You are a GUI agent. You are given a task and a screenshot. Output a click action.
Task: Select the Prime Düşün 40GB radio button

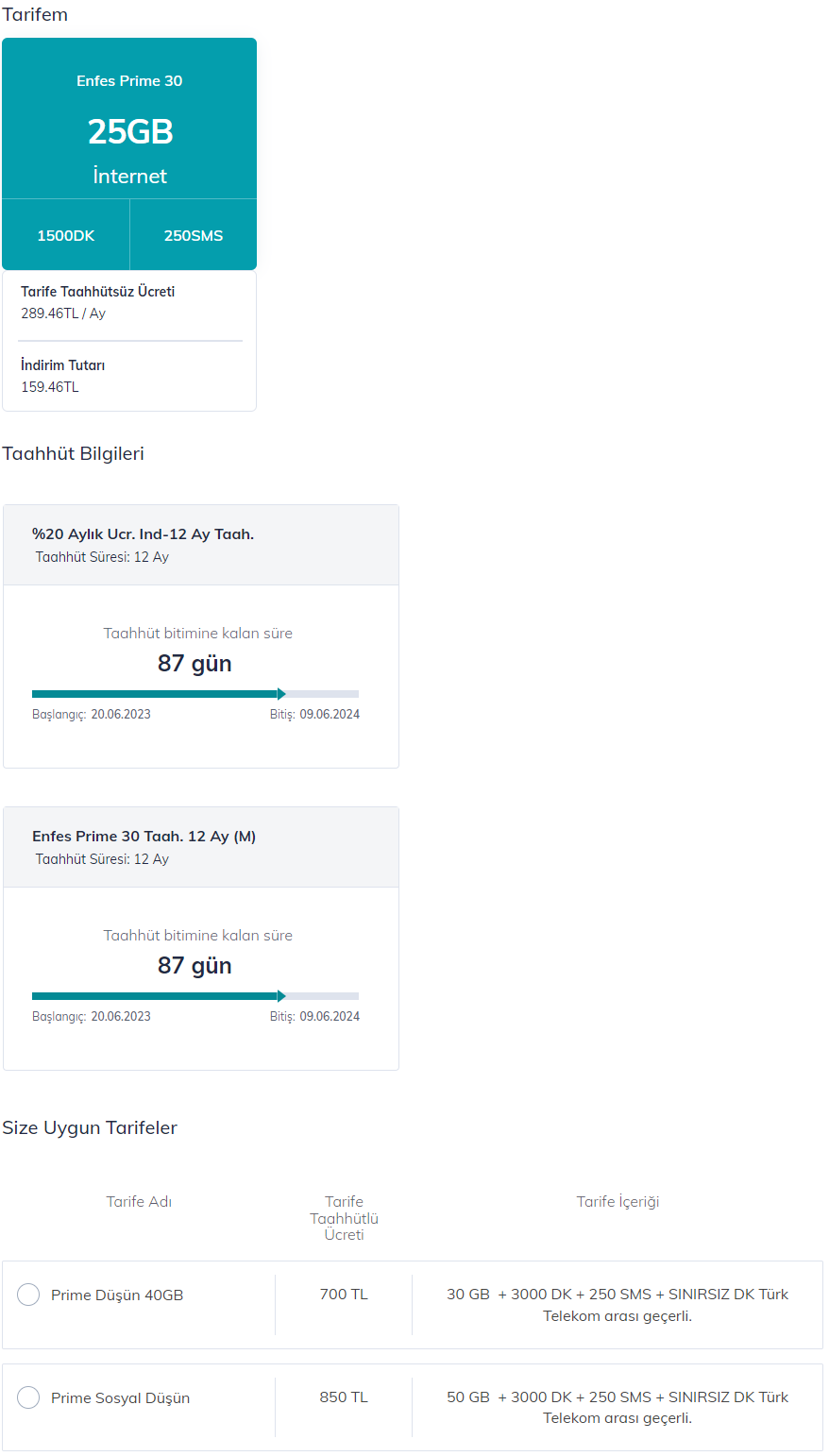click(x=28, y=1295)
